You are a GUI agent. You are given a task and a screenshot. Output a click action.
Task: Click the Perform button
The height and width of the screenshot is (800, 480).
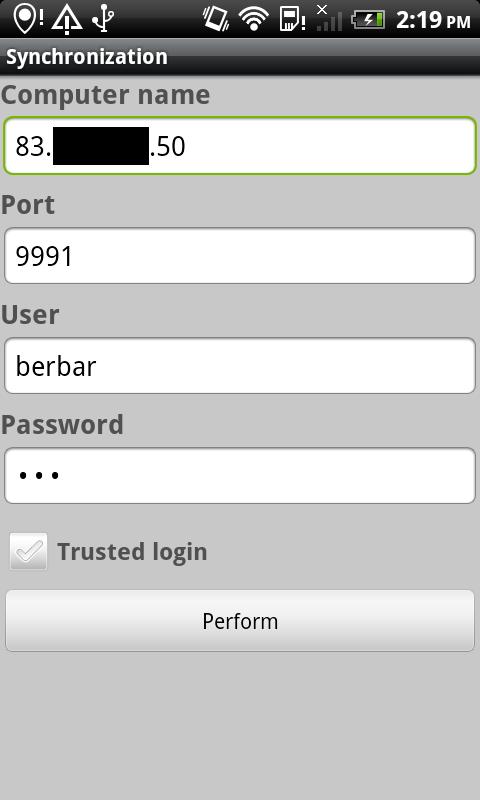(x=240, y=620)
